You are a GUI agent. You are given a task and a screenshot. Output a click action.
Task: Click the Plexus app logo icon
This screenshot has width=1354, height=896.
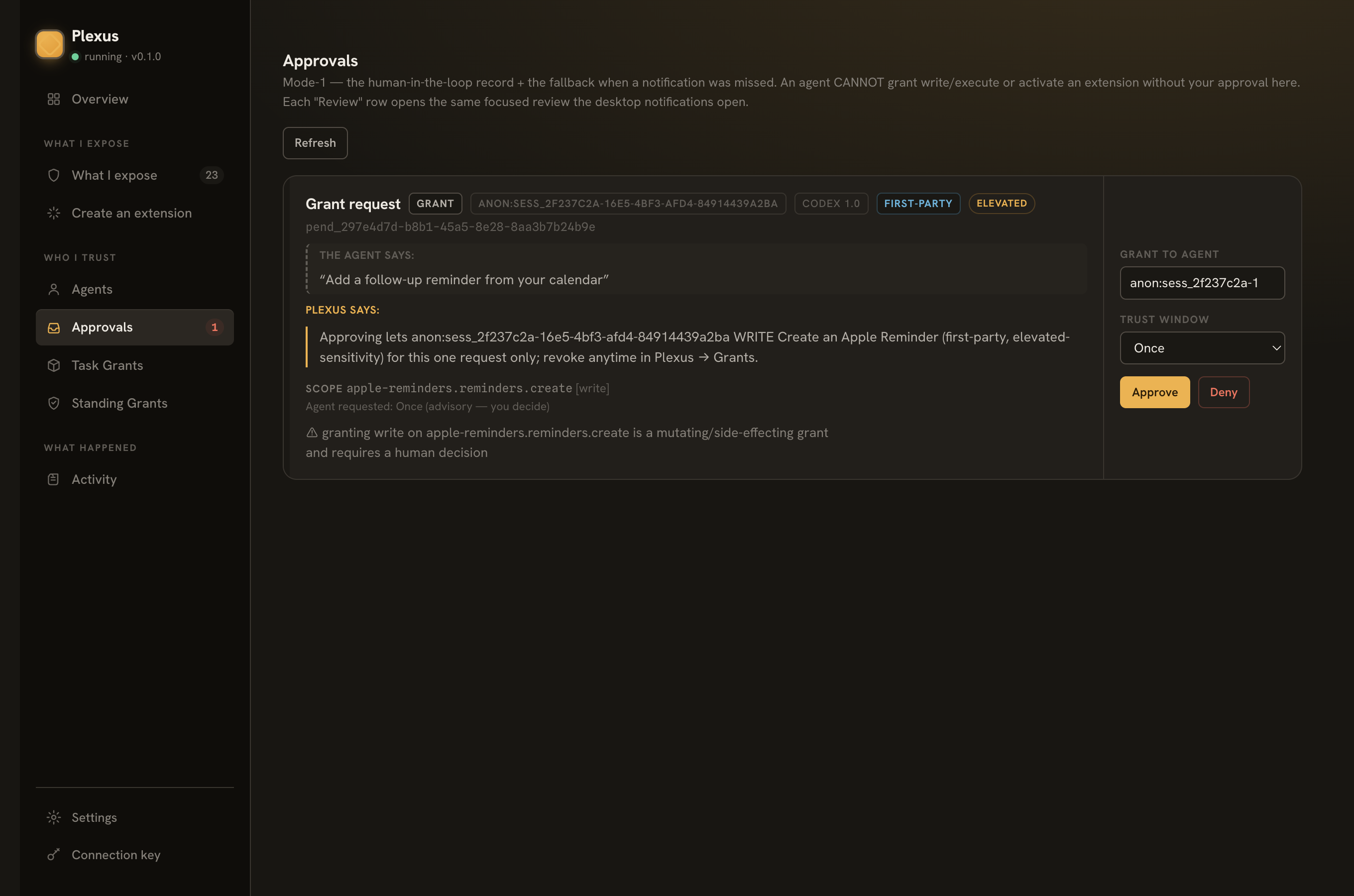(x=50, y=44)
